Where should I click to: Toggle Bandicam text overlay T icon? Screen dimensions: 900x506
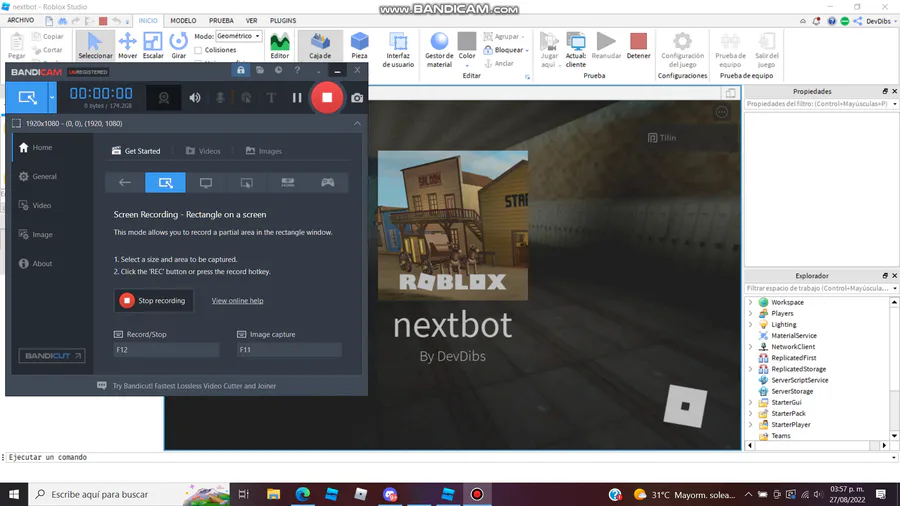click(271, 98)
